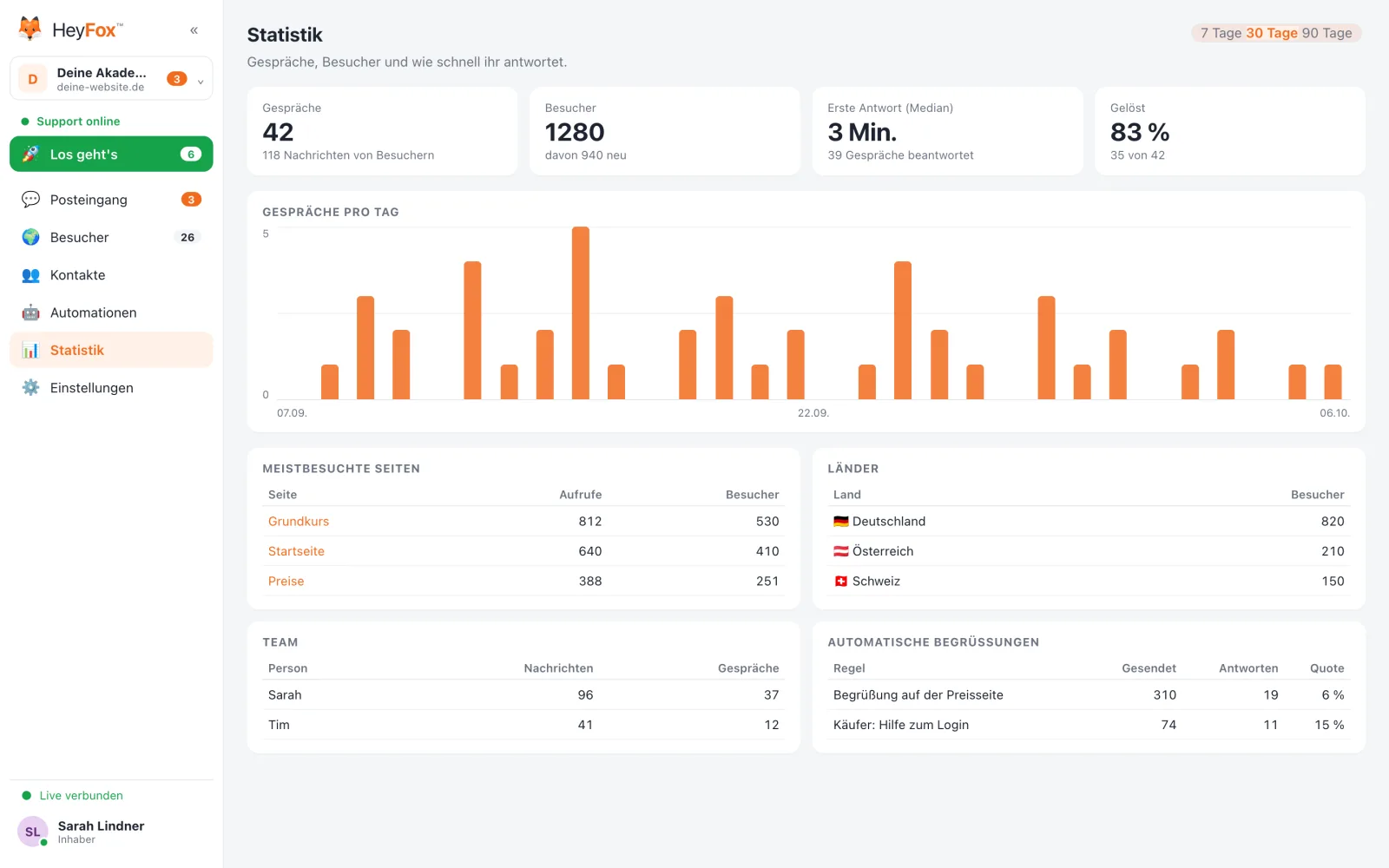1389x868 pixels.
Task: Open Los geht's onboarding menu item
Action: [x=111, y=154]
